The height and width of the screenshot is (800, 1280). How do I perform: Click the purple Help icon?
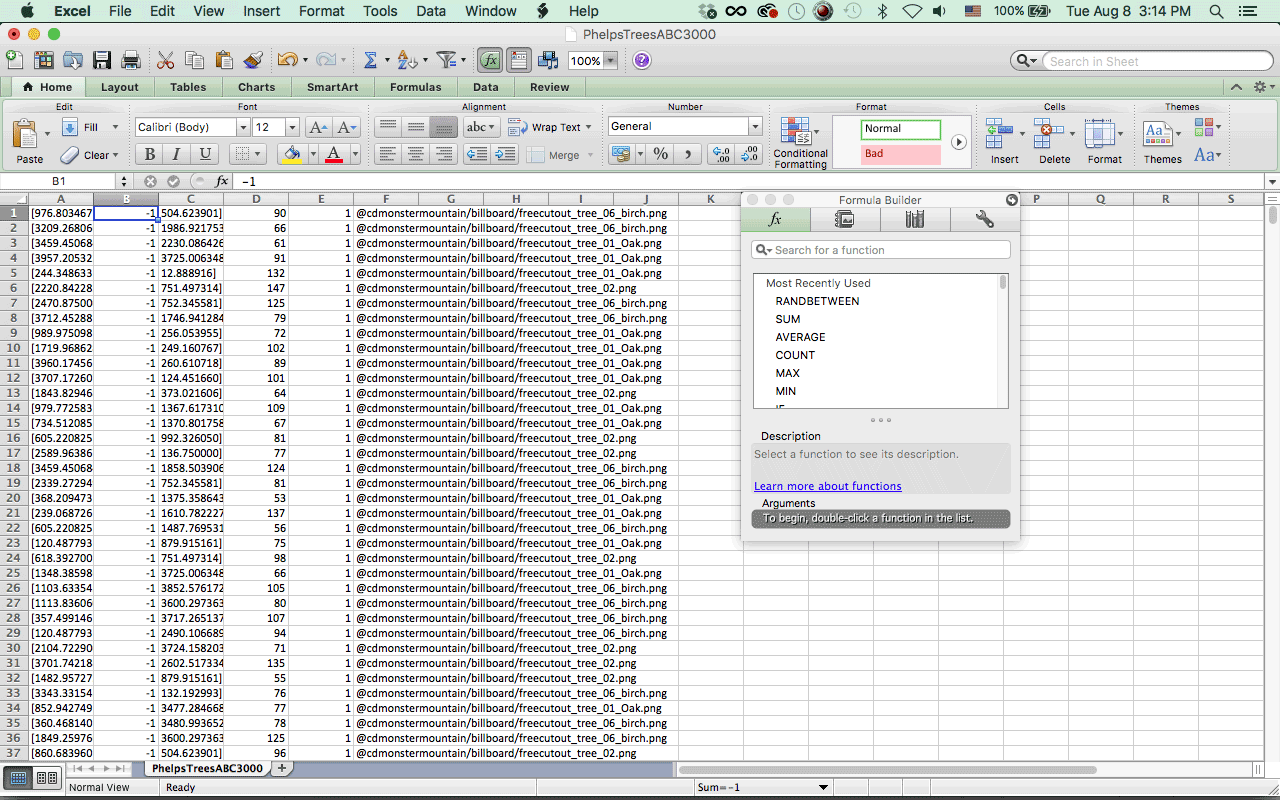pyautogui.click(x=642, y=61)
